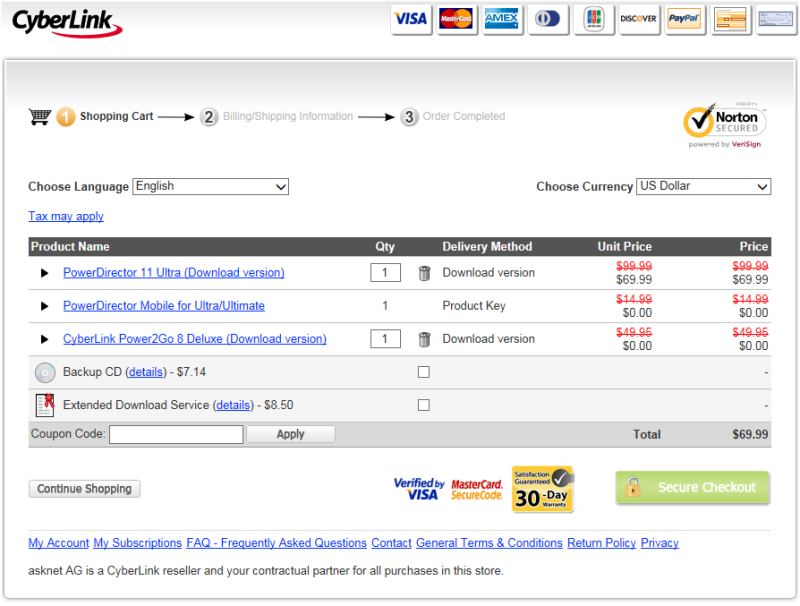The image size is (800, 606).
Task: Select the Diners Club payment icon
Action: pos(547,19)
